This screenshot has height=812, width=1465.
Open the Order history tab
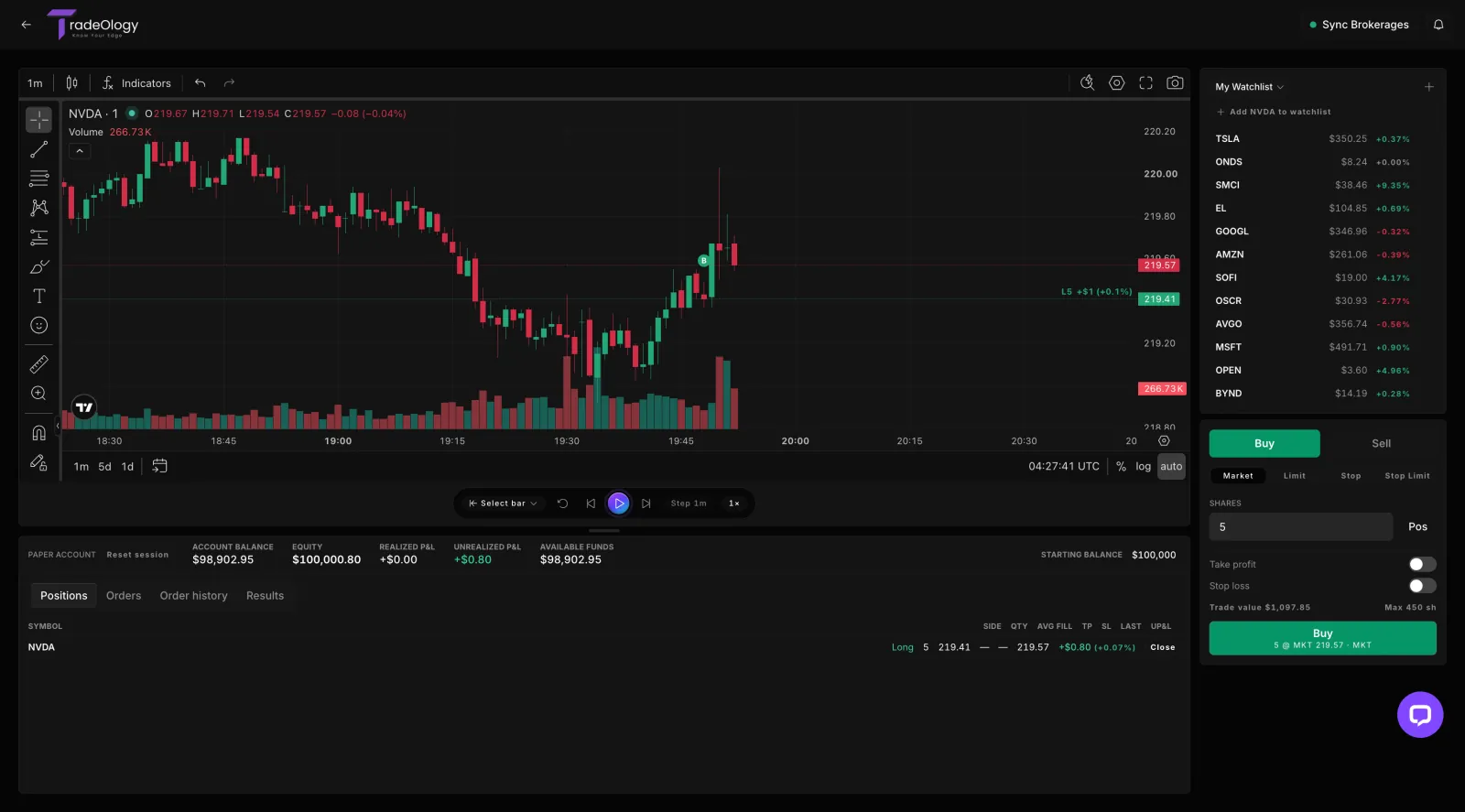click(x=193, y=596)
